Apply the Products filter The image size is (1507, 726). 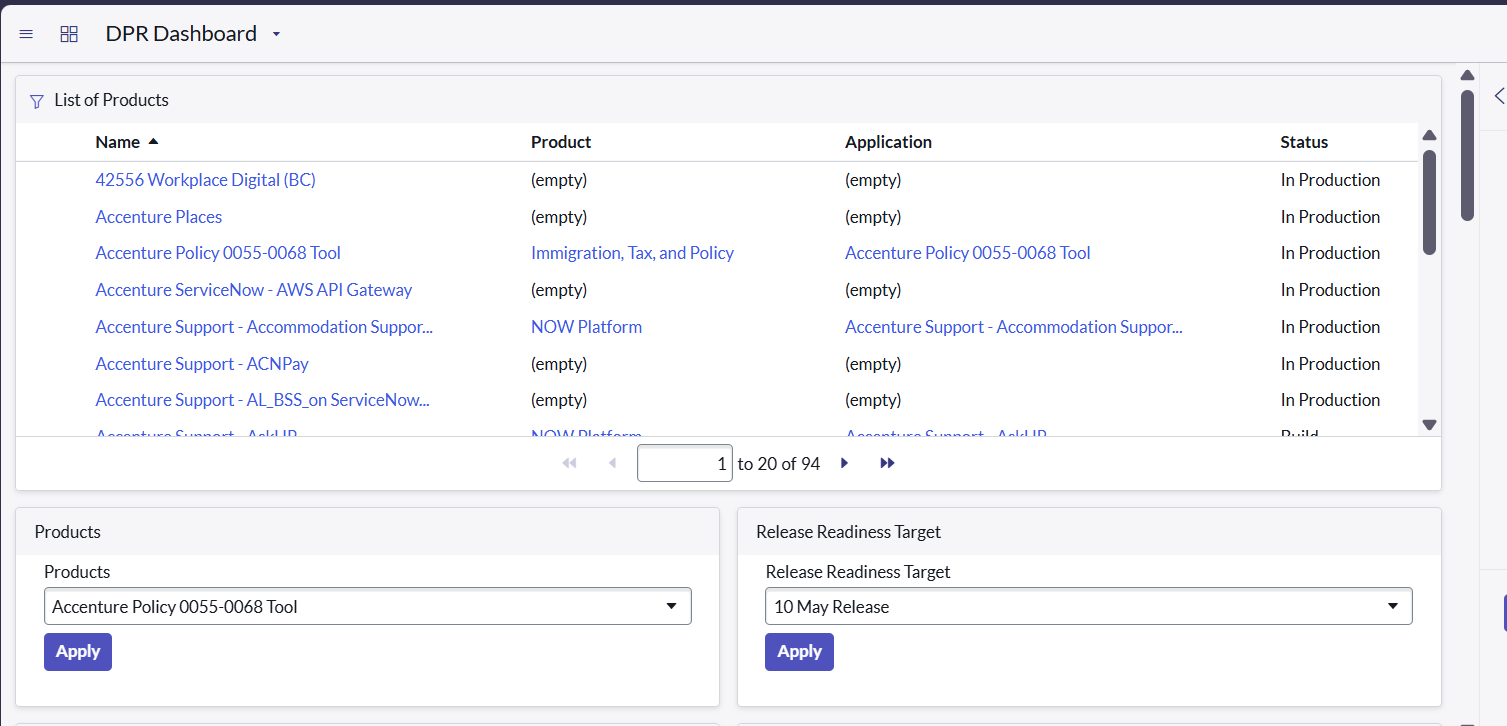[x=78, y=652]
